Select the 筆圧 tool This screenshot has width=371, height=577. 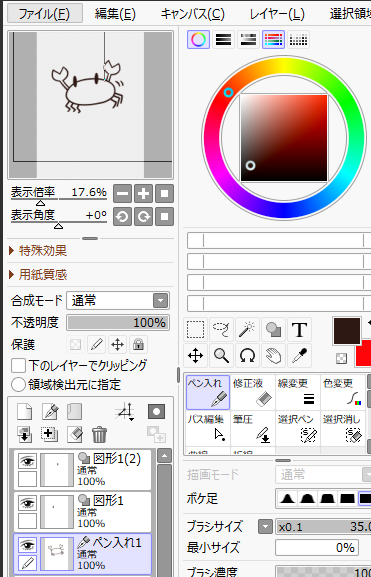(253, 429)
